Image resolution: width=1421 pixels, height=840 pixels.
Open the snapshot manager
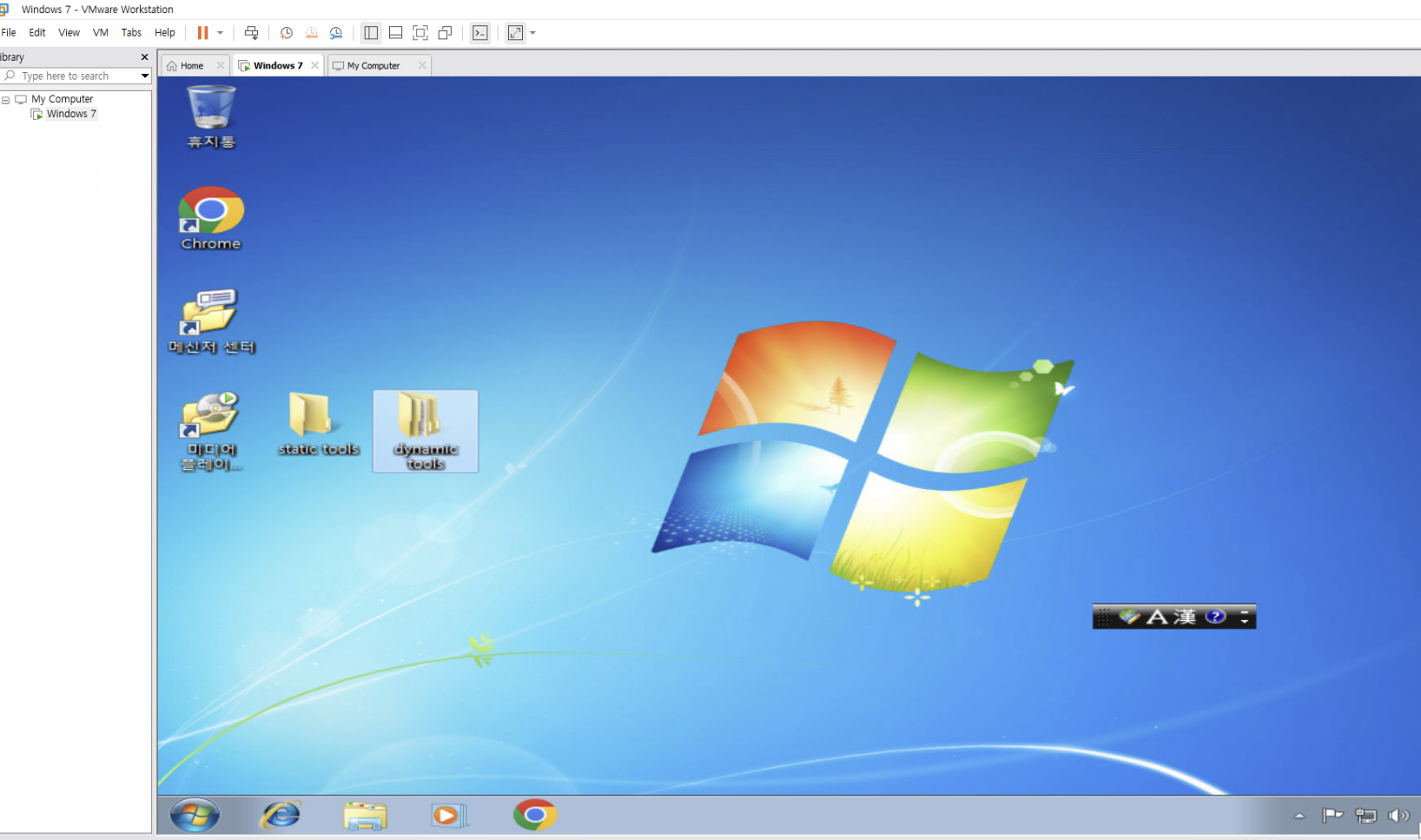336,33
